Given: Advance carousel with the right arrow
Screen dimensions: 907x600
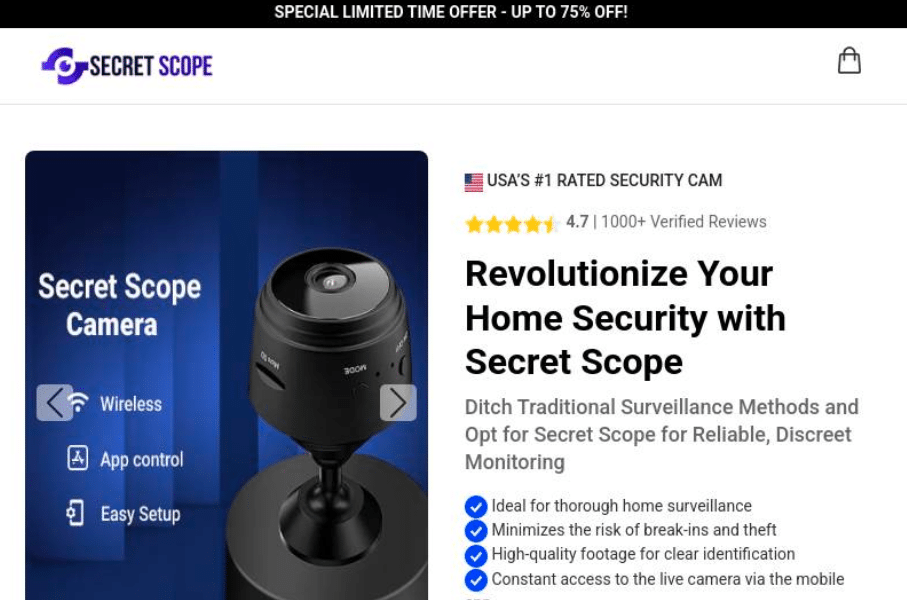Looking at the screenshot, I should 398,403.
